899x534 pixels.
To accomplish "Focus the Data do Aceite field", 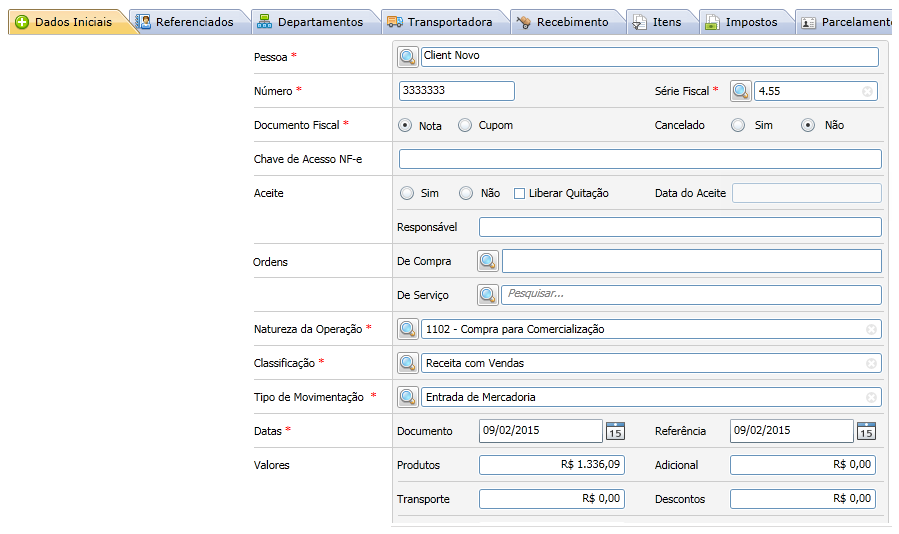I will (x=806, y=193).
